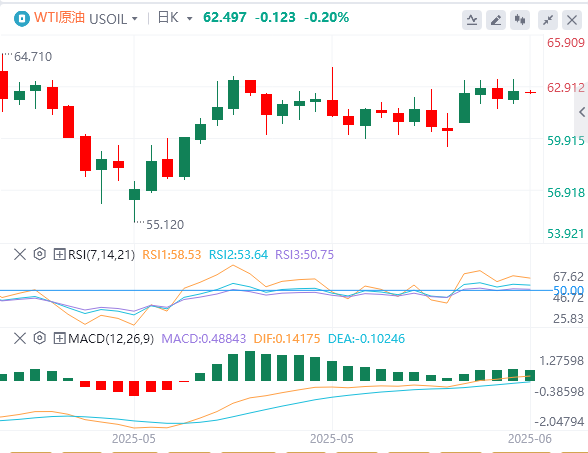This screenshot has width=588, height=453.
Task: Click the WTI crude oil logo icon
Action: pyautogui.click(x=21, y=18)
